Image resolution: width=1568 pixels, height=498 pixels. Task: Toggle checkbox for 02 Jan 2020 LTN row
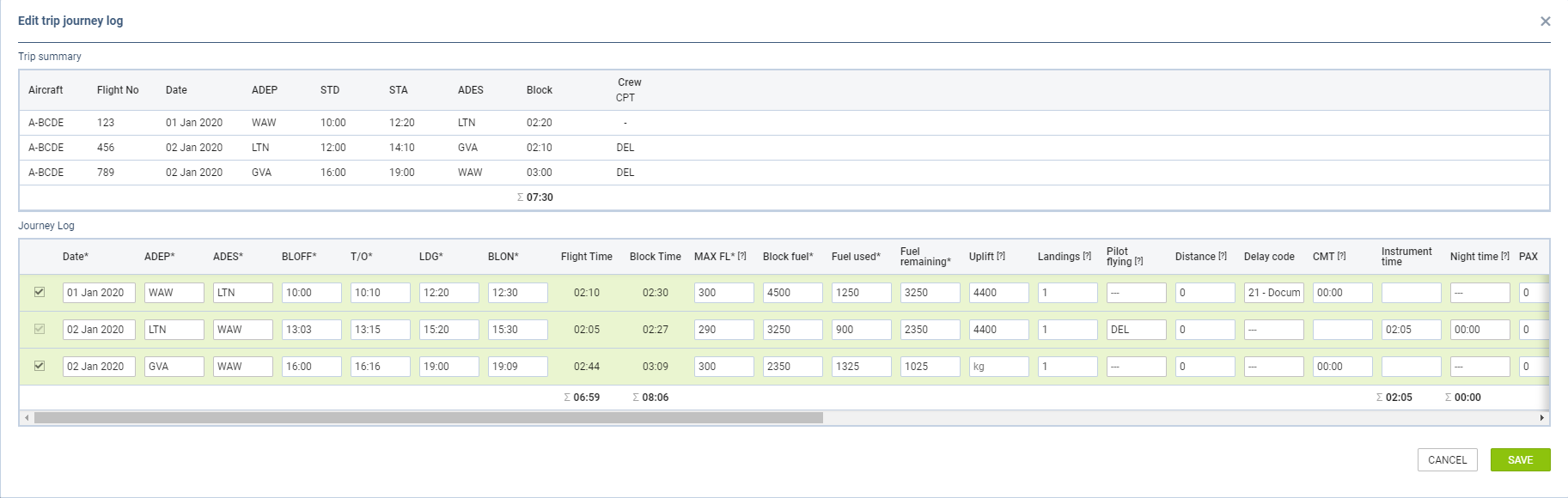point(40,329)
